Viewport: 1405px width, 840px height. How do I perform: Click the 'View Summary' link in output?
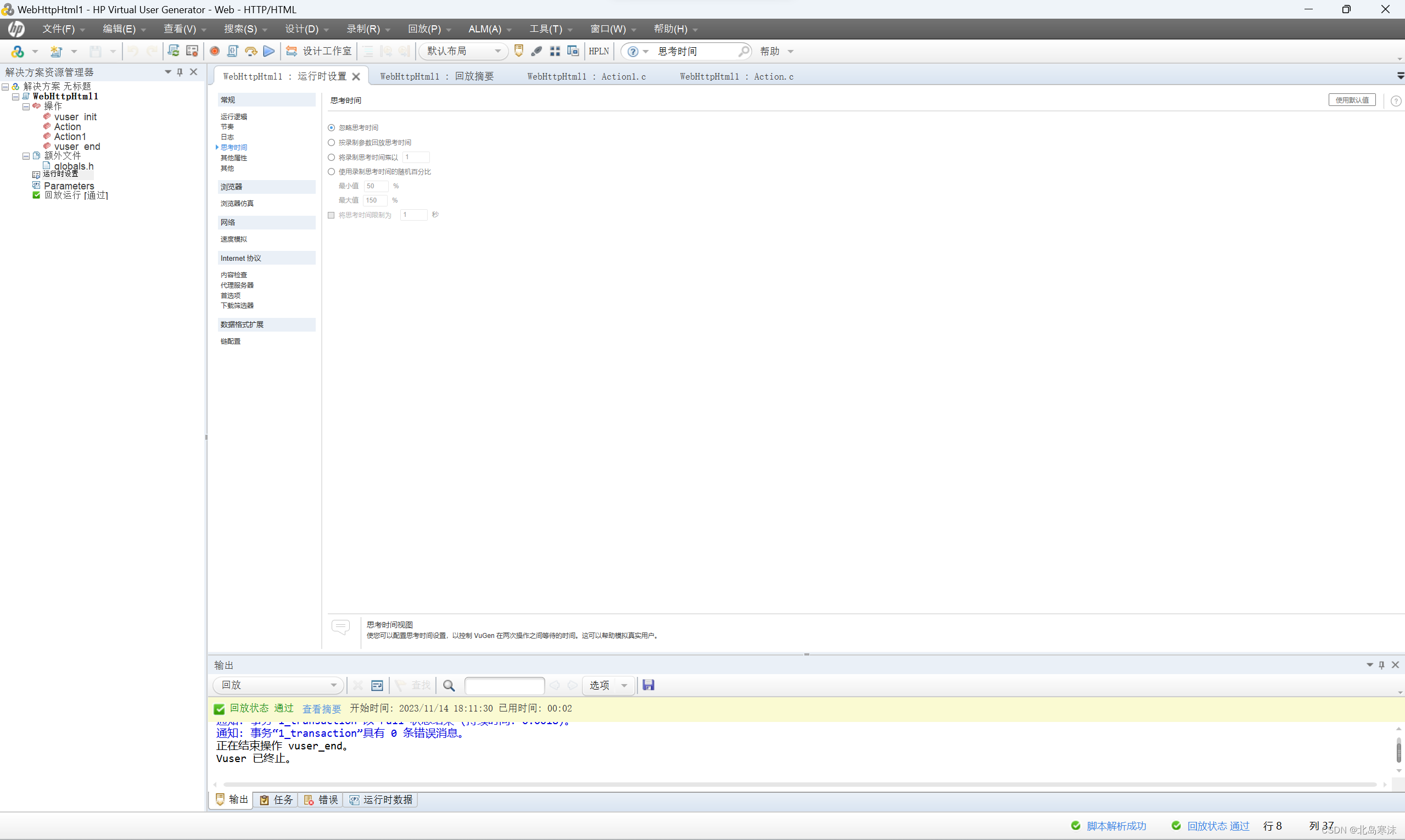(322, 709)
